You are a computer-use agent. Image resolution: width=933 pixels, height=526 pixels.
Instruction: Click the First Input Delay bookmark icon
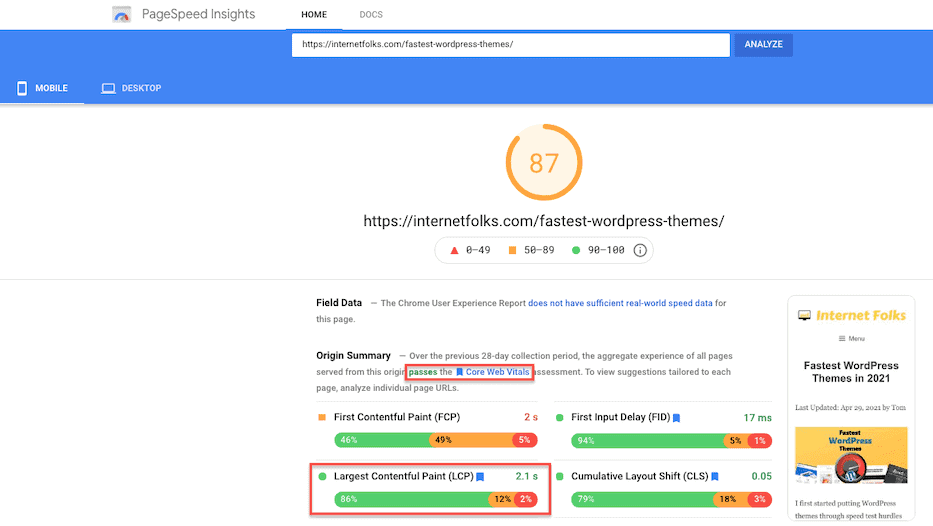tap(676, 418)
